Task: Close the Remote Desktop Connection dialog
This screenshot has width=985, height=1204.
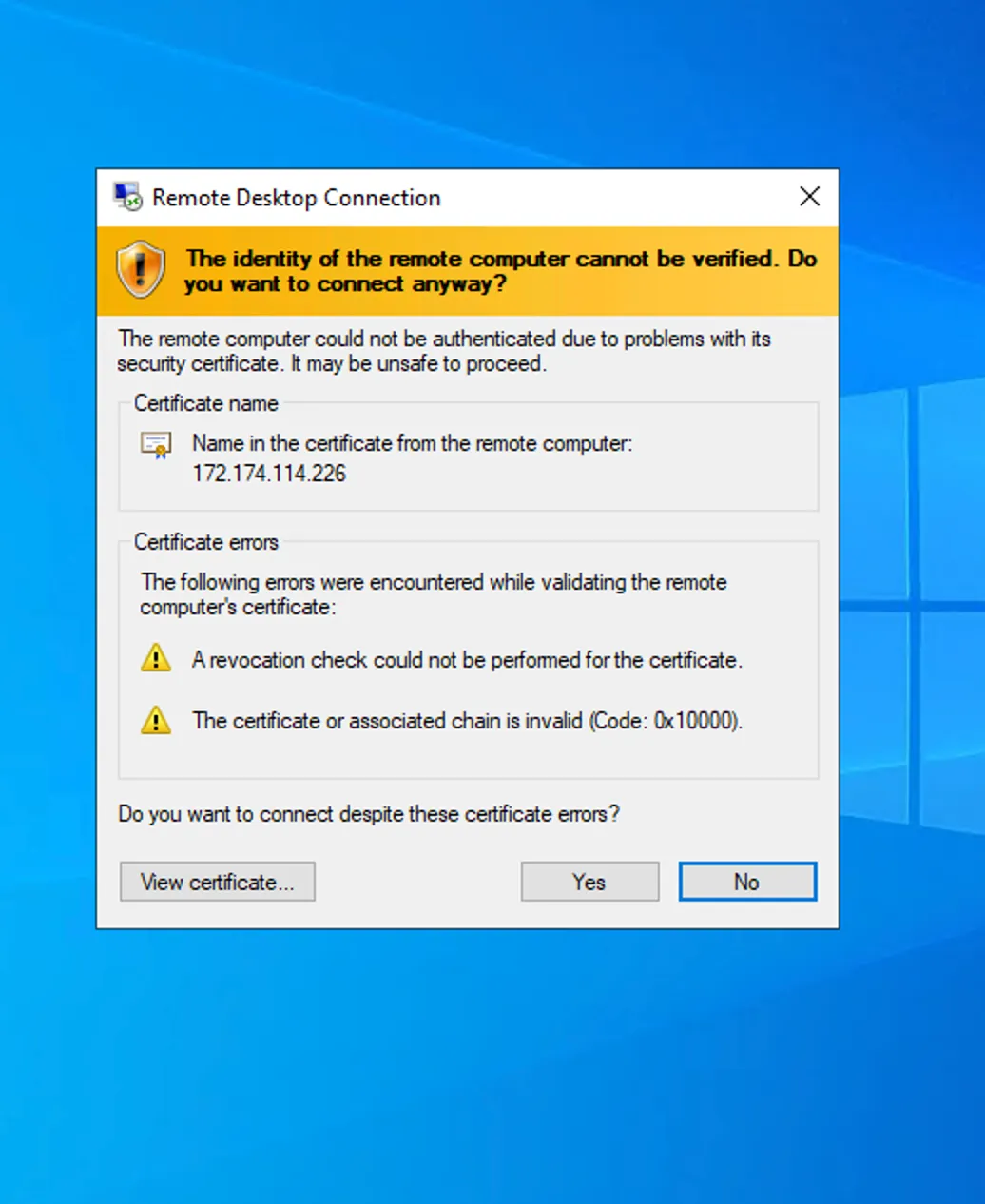Action: (x=809, y=197)
